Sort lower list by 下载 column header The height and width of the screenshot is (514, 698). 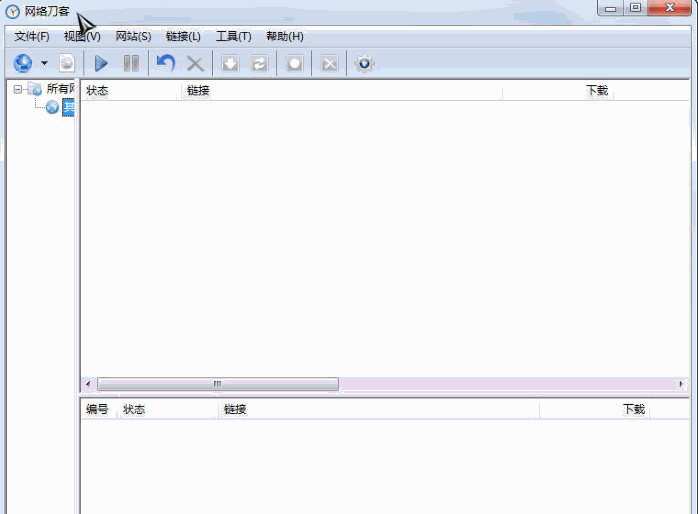point(595,409)
